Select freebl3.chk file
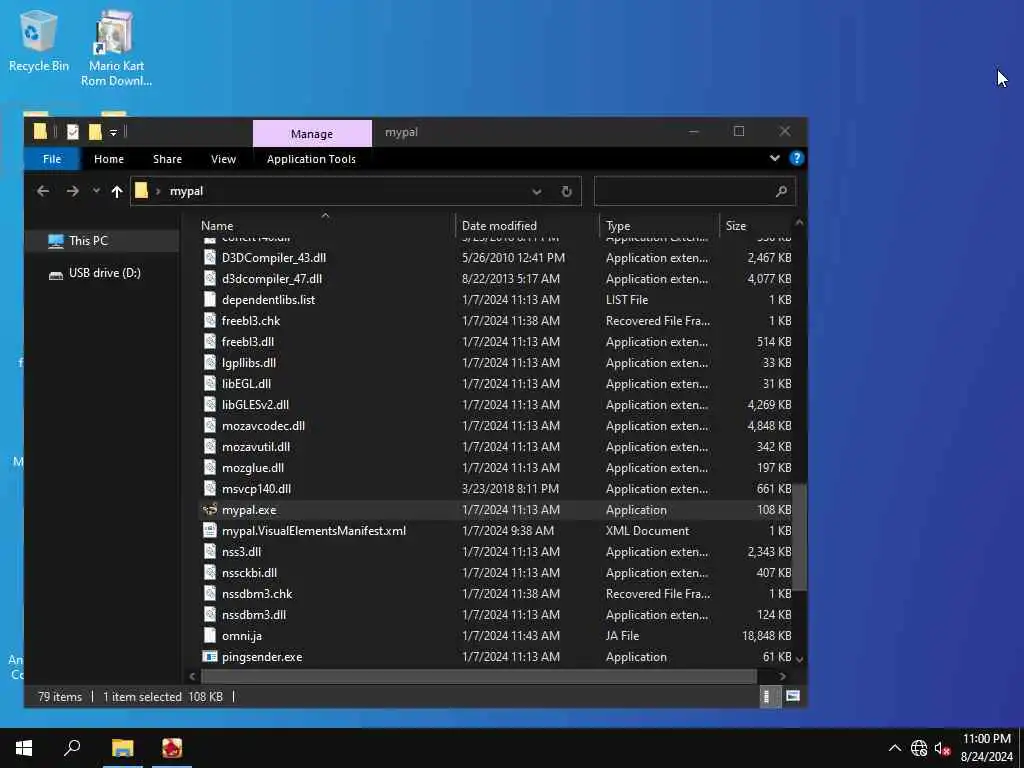 click(251, 321)
